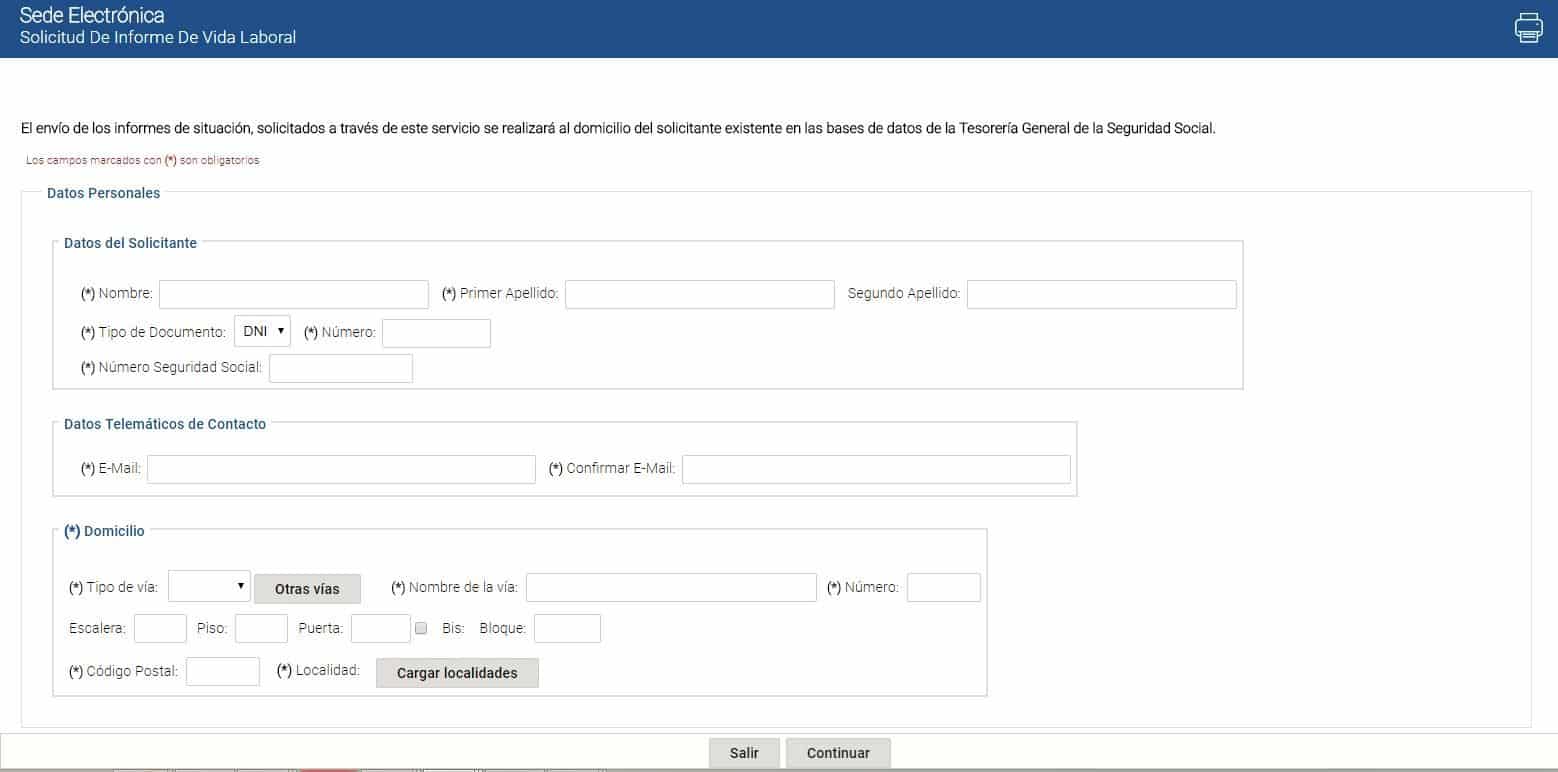
Task: Click the Confirmar E-Mail field
Action: point(875,469)
